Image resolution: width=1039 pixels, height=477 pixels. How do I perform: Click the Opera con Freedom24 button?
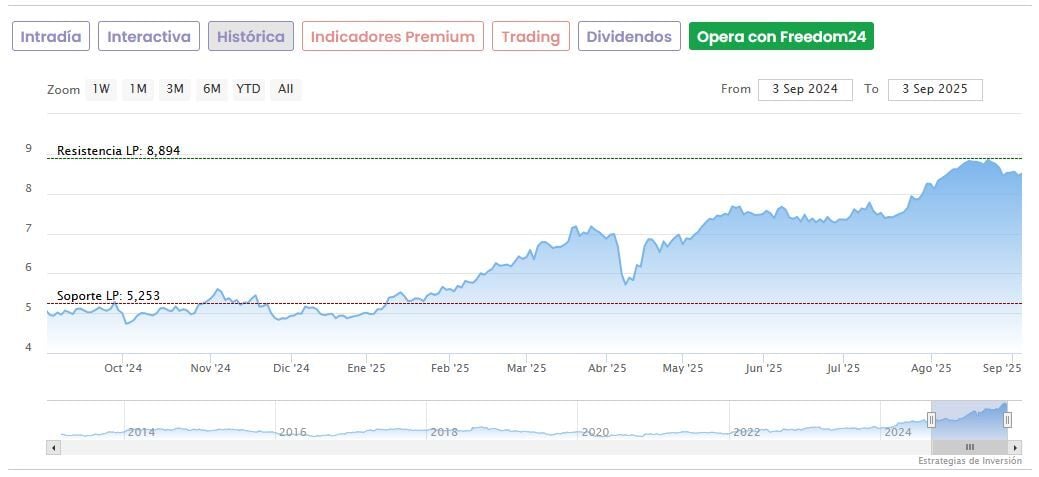pos(782,37)
